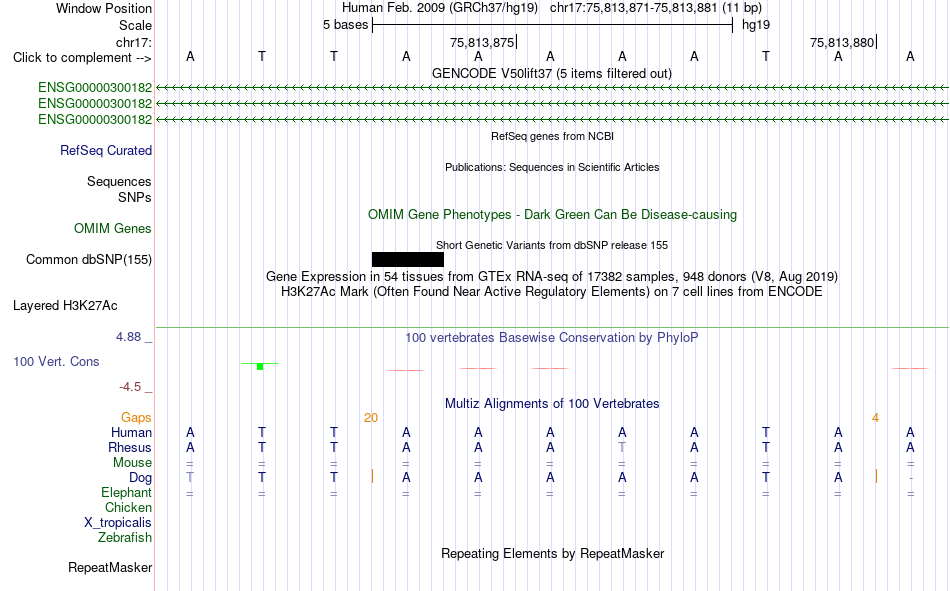This screenshot has height=591, width=950.
Task: Open the RefSeq Curated track label
Action: [106, 150]
